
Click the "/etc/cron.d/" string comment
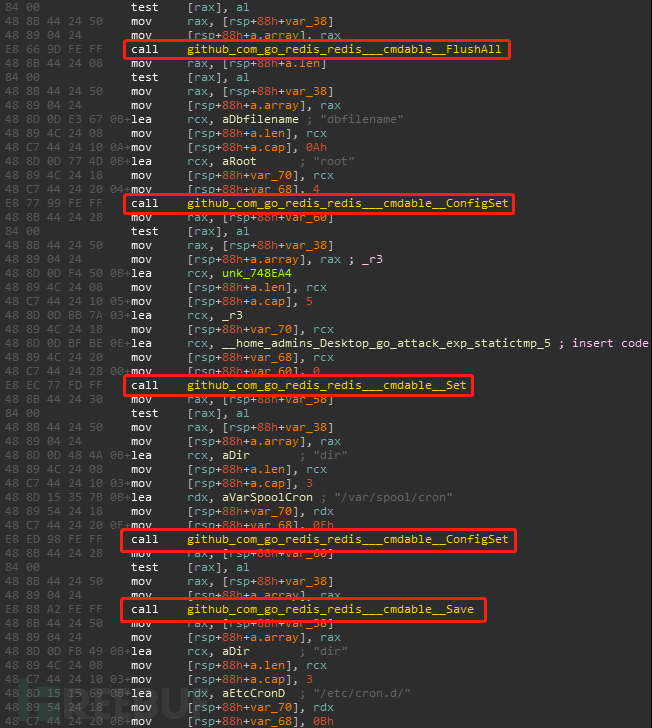pyautogui.click(x=362, y=693)
